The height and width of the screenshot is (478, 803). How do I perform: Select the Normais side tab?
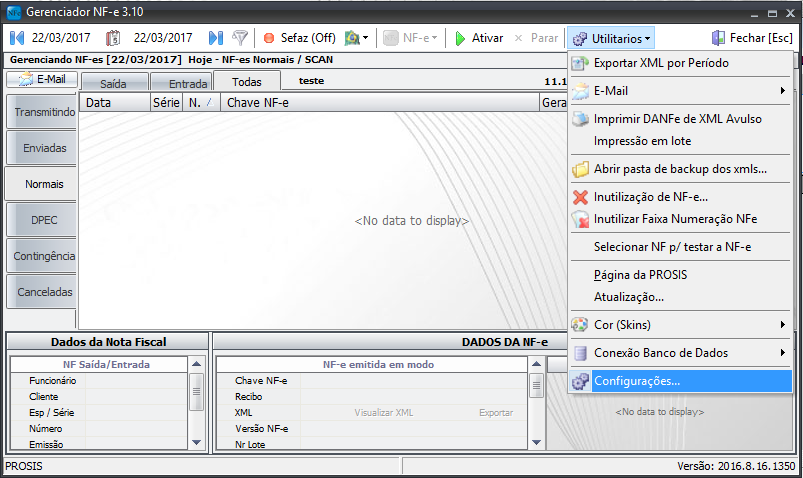click(42, 184)
